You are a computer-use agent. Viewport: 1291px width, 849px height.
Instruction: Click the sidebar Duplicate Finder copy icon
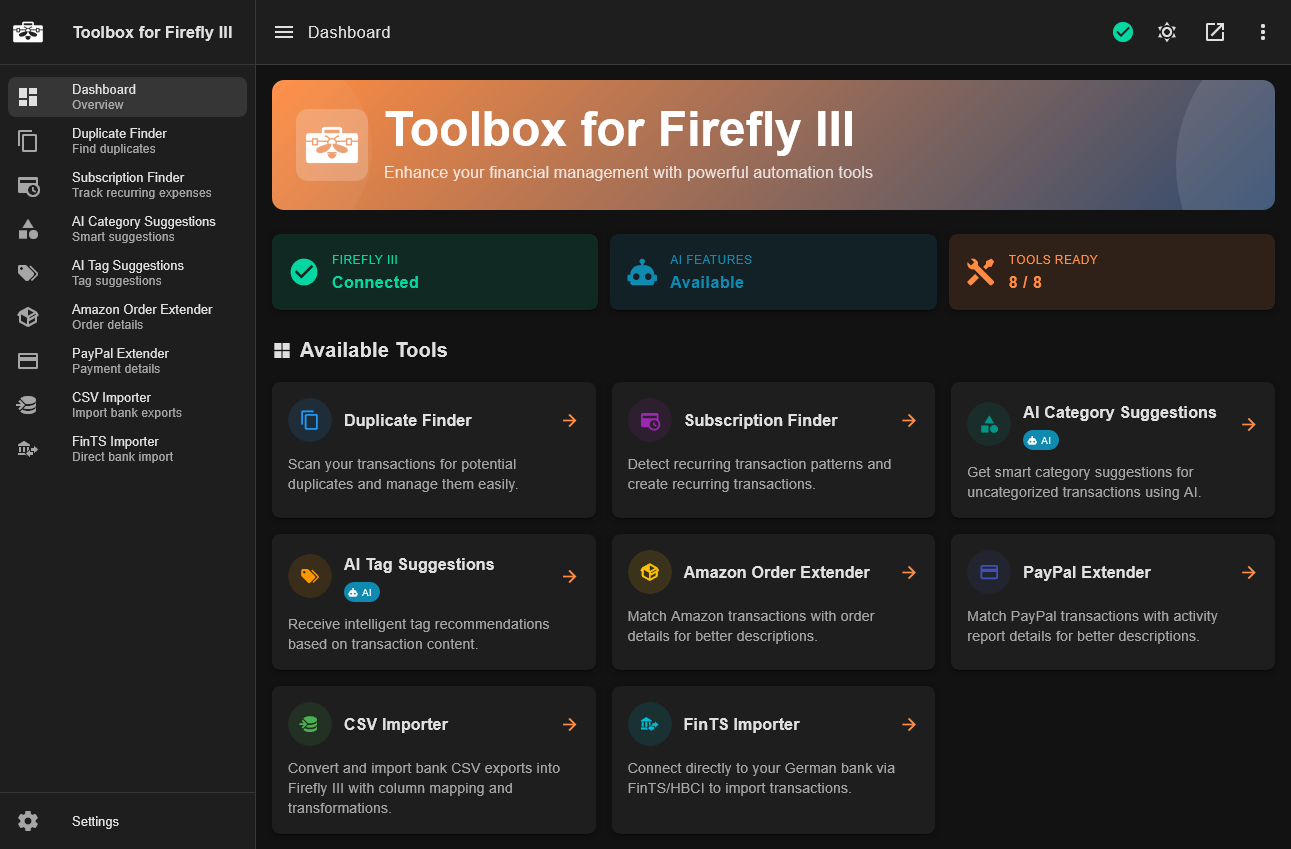[28, 141]
